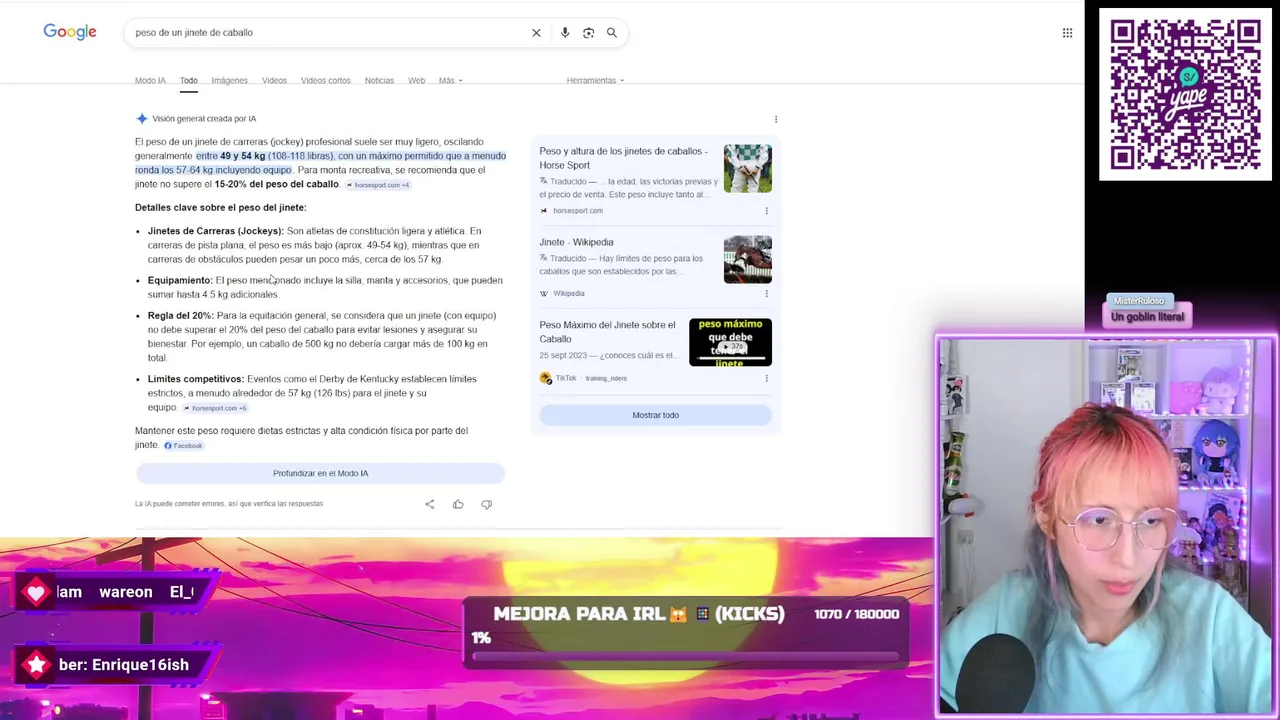Image resolution: width=1280 pixels, height=720 pixels.
Task: Click the Wikipedia horse race thumbnail
Action: [748, 259]
